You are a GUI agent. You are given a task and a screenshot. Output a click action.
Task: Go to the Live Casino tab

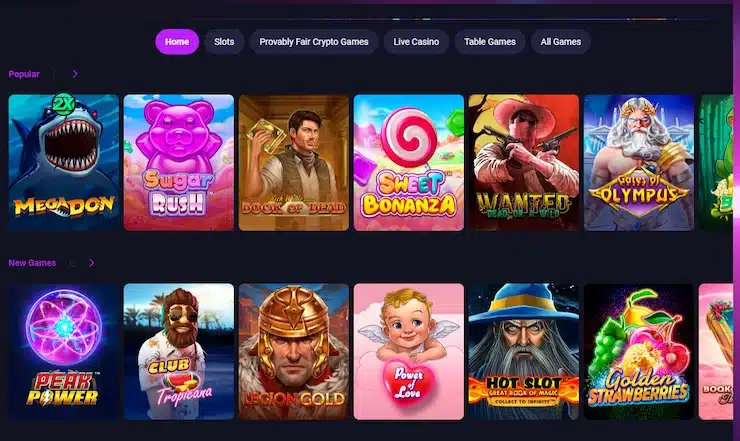[416, 42]
